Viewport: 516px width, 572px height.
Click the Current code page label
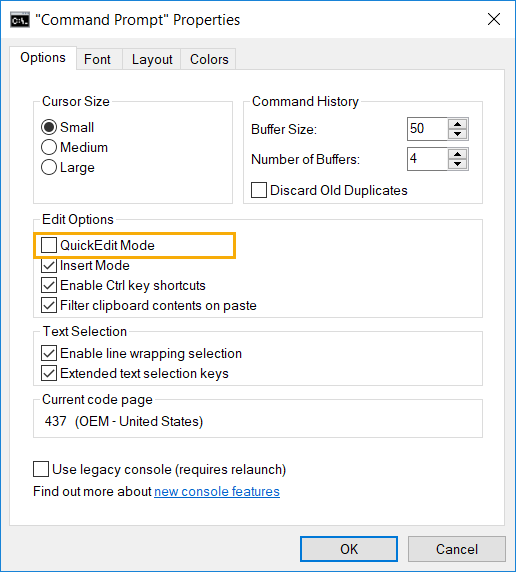97,400
